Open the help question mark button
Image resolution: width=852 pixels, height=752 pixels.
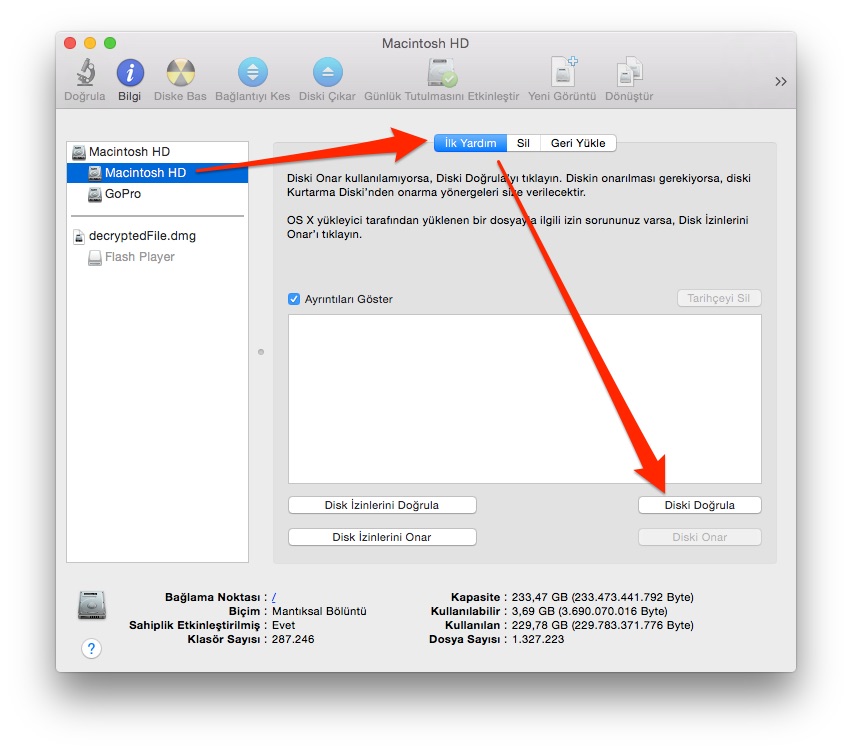(91, 649)
